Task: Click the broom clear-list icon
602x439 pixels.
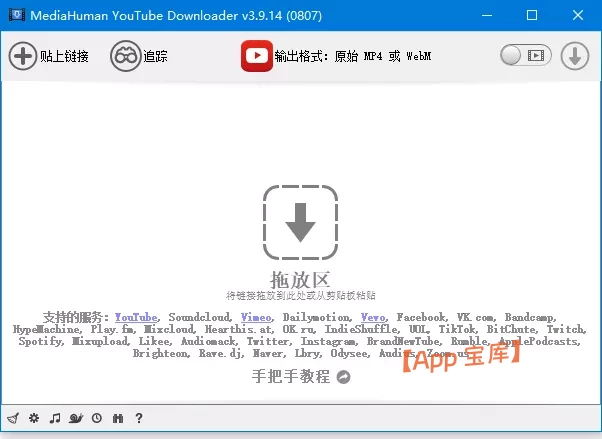Action: coord(13,418)
